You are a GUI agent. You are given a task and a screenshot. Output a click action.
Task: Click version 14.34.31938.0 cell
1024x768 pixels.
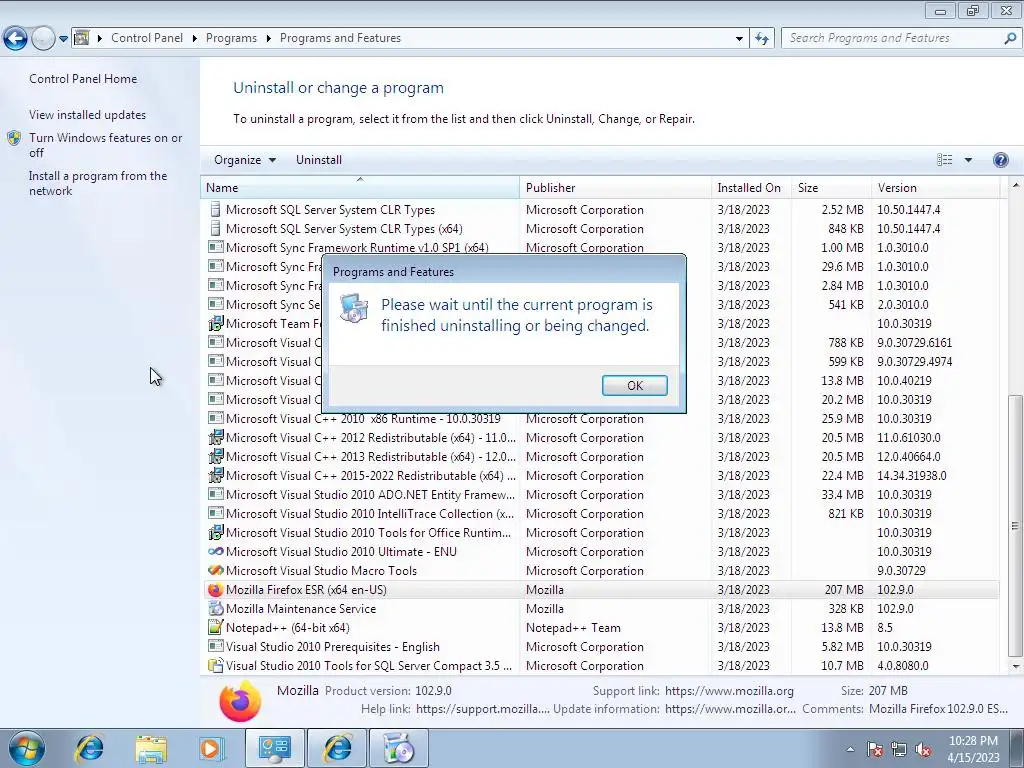click(912, 476)
